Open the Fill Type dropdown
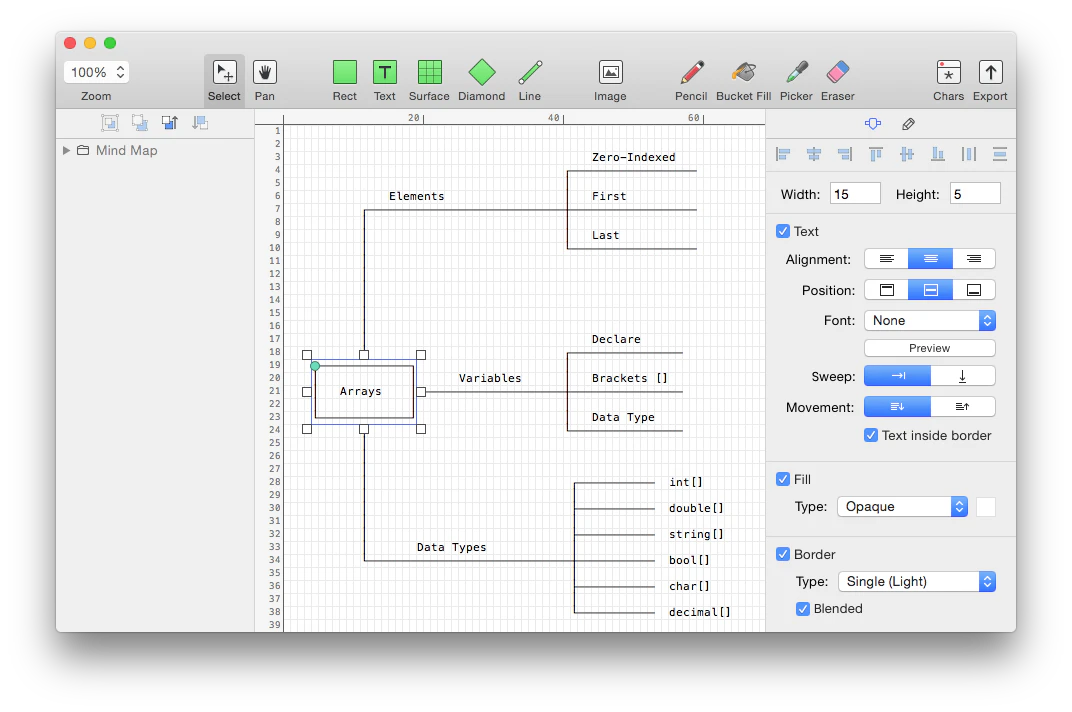1072x712 pixels. (902, 507)
